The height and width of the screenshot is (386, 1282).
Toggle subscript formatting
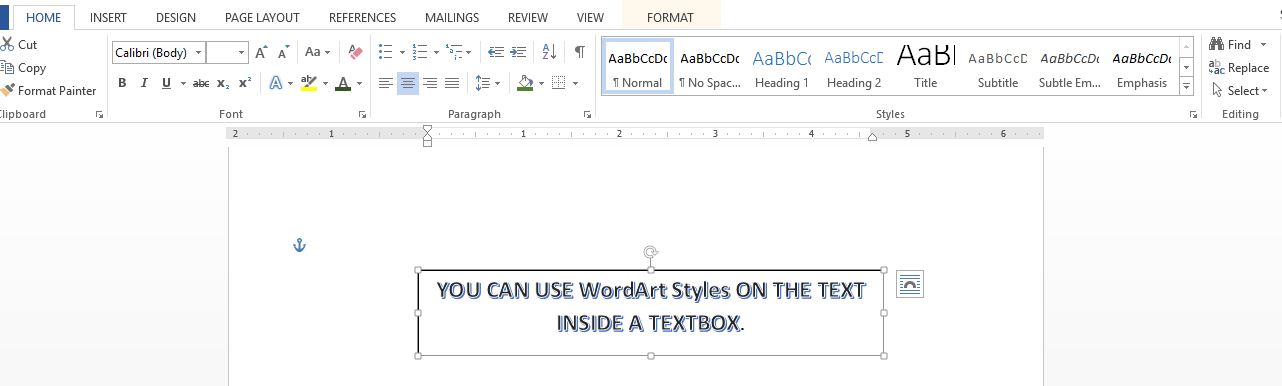click(223, 83)
